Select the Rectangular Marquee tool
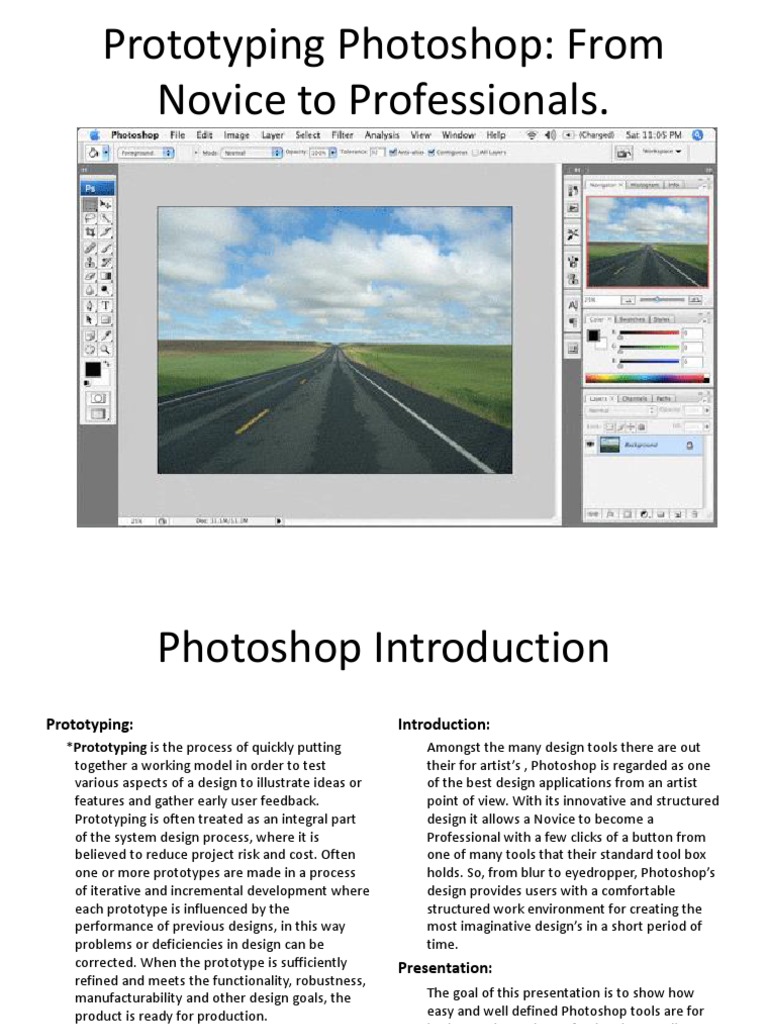Viewport: 768px width, 1024px height. pos(91,203)
